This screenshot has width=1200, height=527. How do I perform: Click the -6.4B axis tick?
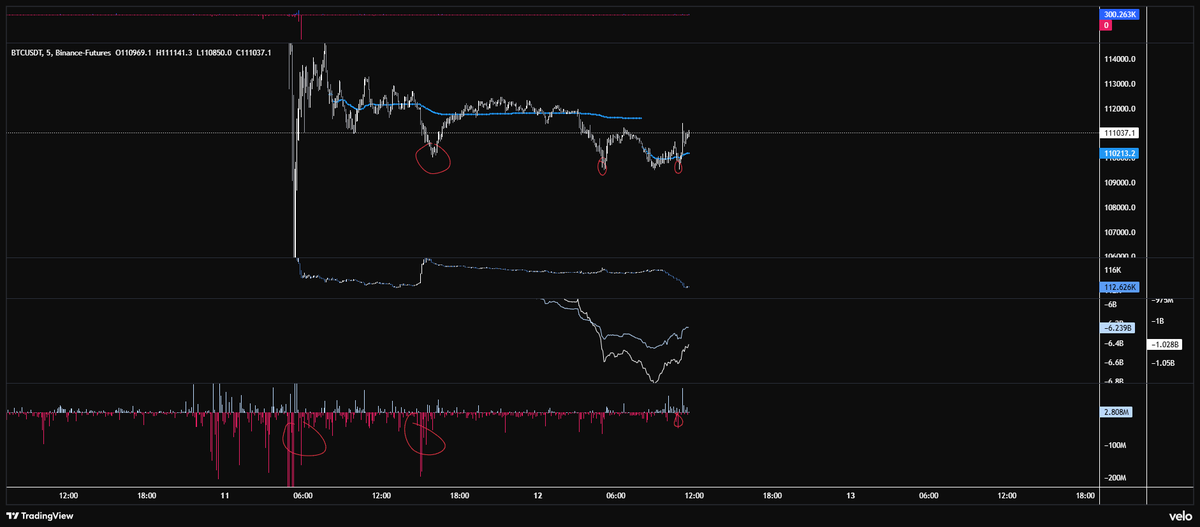click(x=1112, y=342)
